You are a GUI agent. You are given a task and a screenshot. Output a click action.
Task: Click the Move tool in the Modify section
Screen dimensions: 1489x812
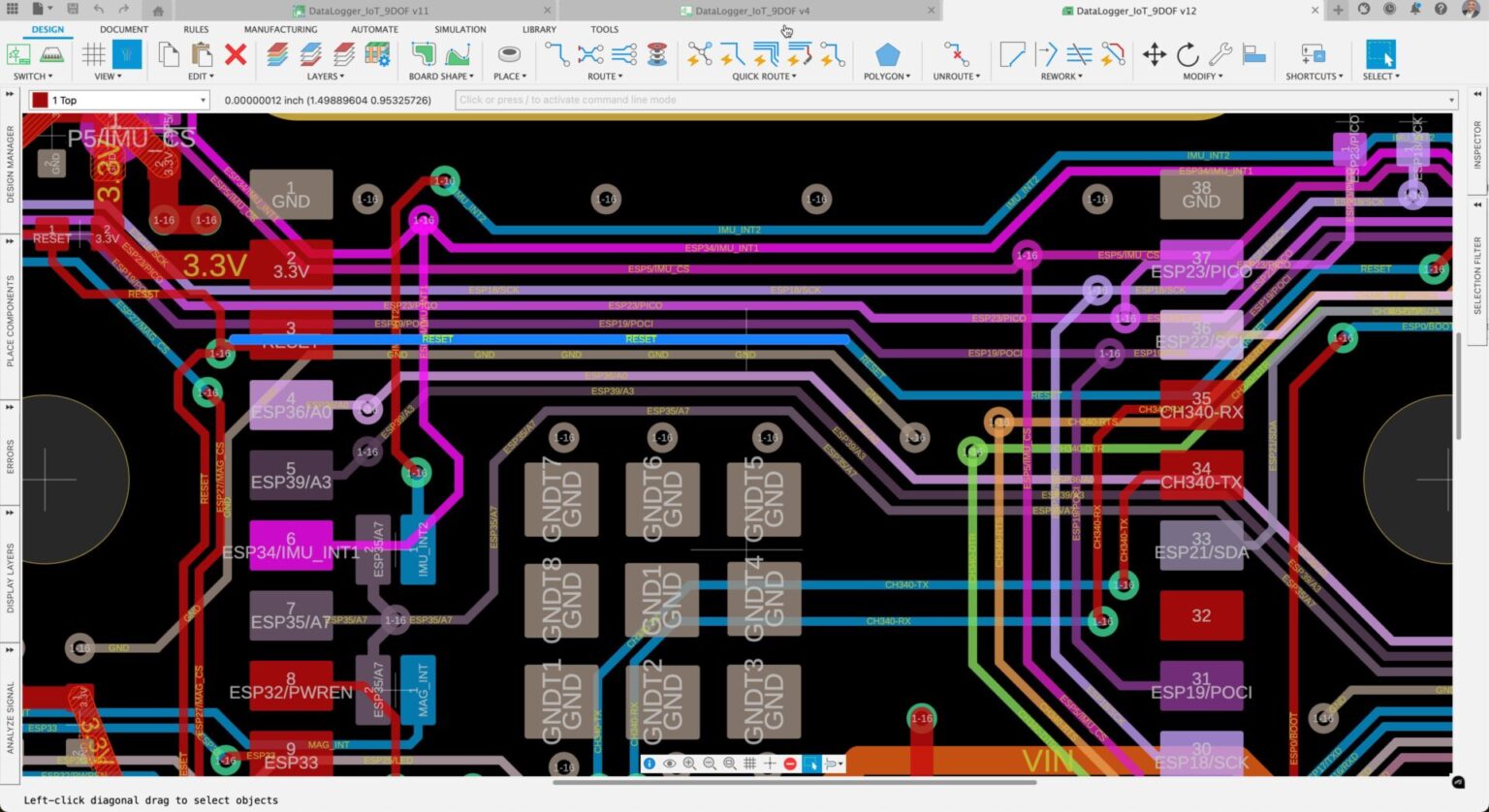[1153, 56]
